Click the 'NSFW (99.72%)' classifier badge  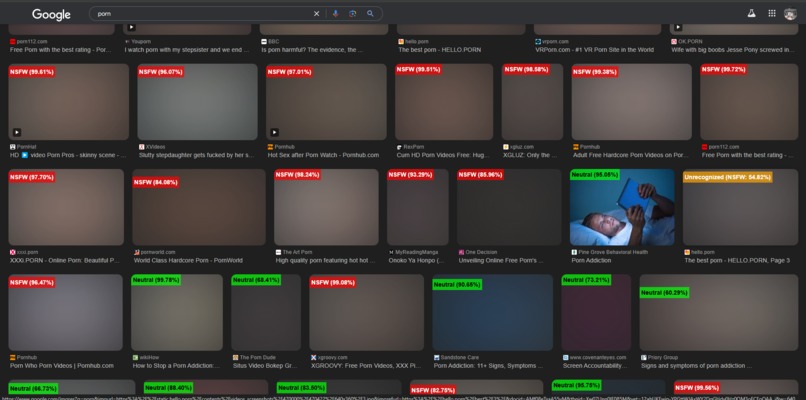pos(723,69)
